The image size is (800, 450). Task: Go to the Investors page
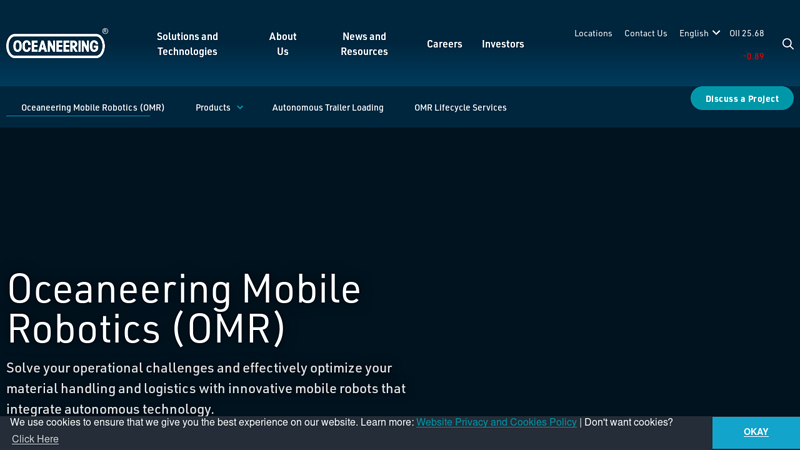pos(503,44)
